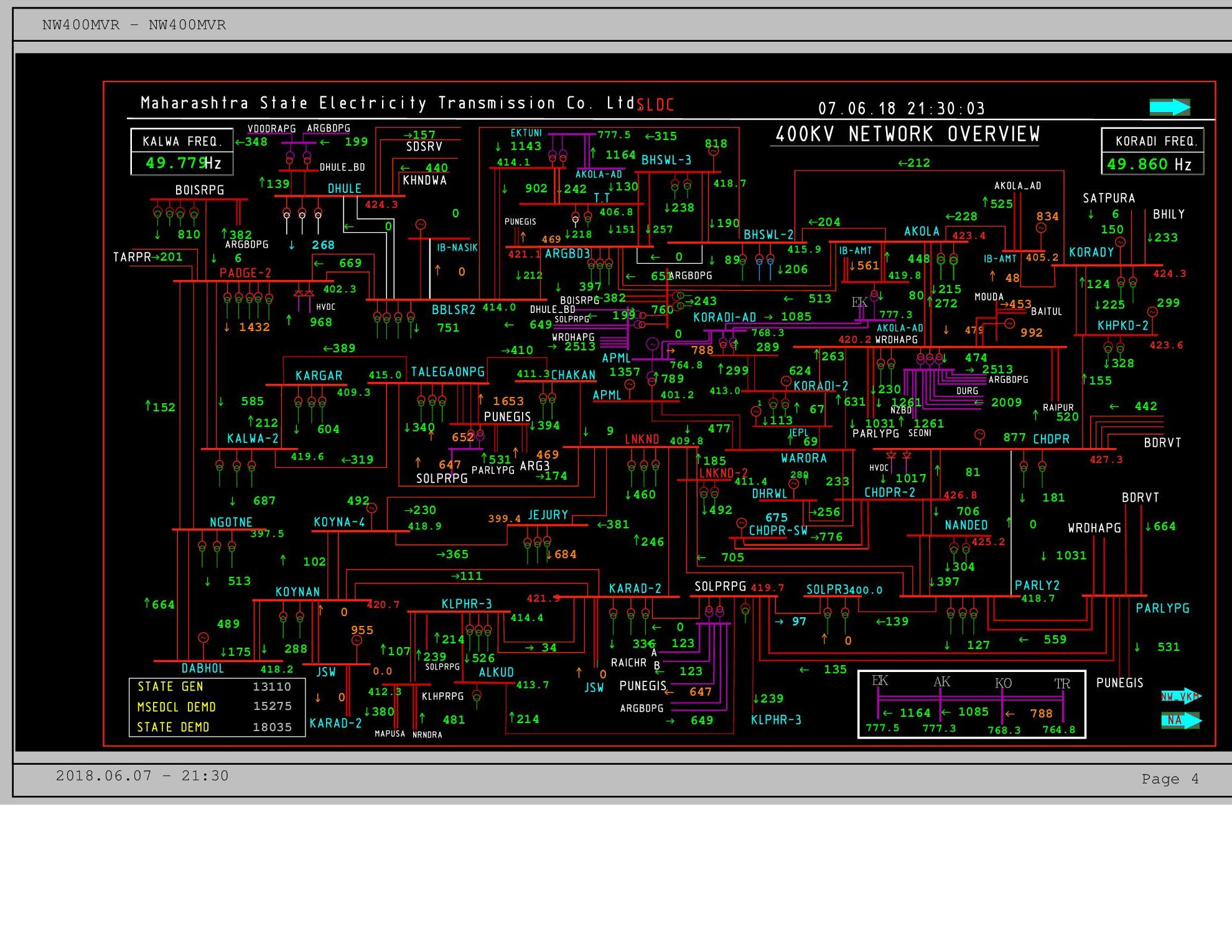Click the JEJURY substation label
The image size is (1232, 952).
pos(548,515)
